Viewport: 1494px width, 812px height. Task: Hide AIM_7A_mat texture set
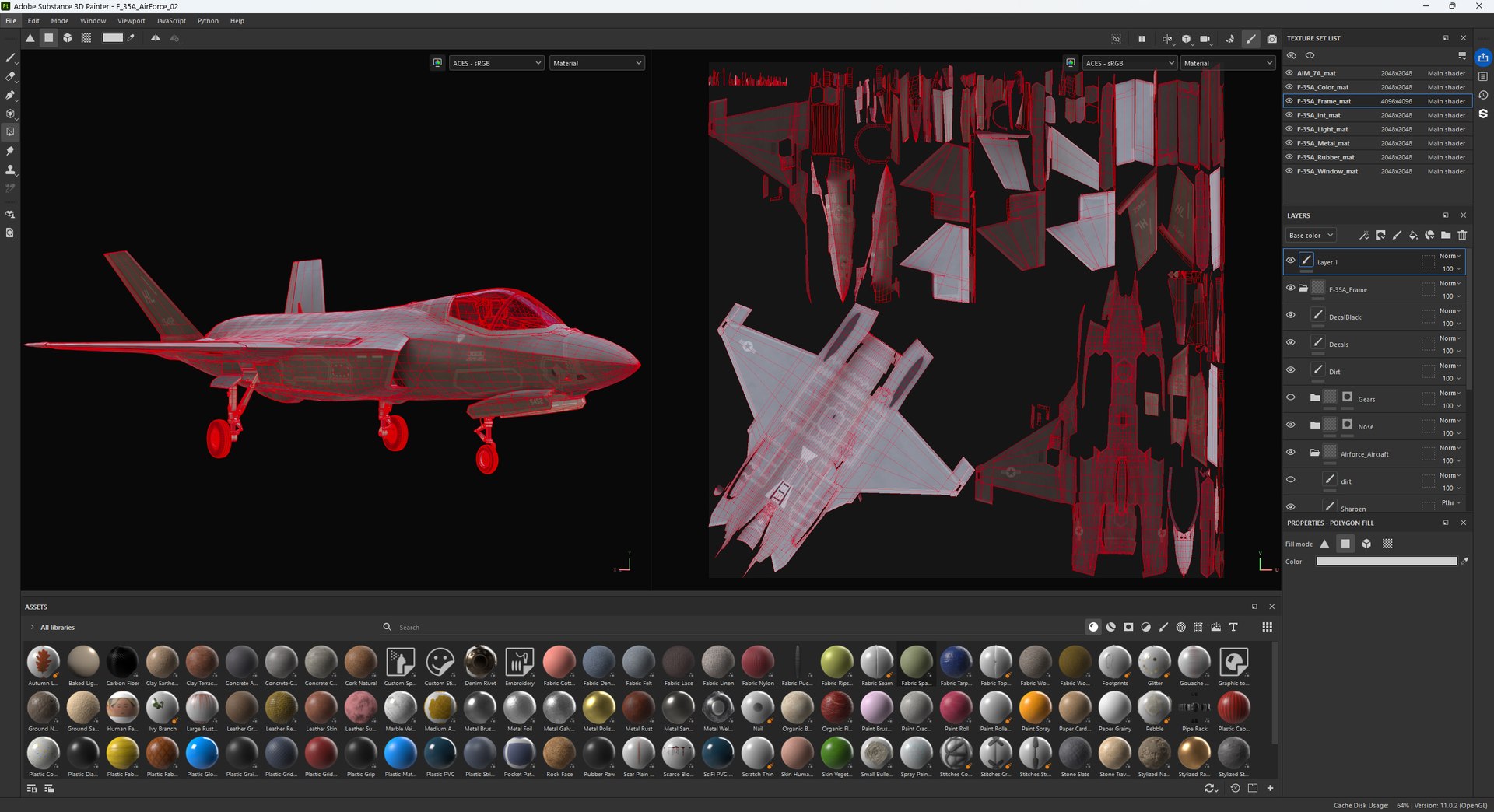point(1289,73)
